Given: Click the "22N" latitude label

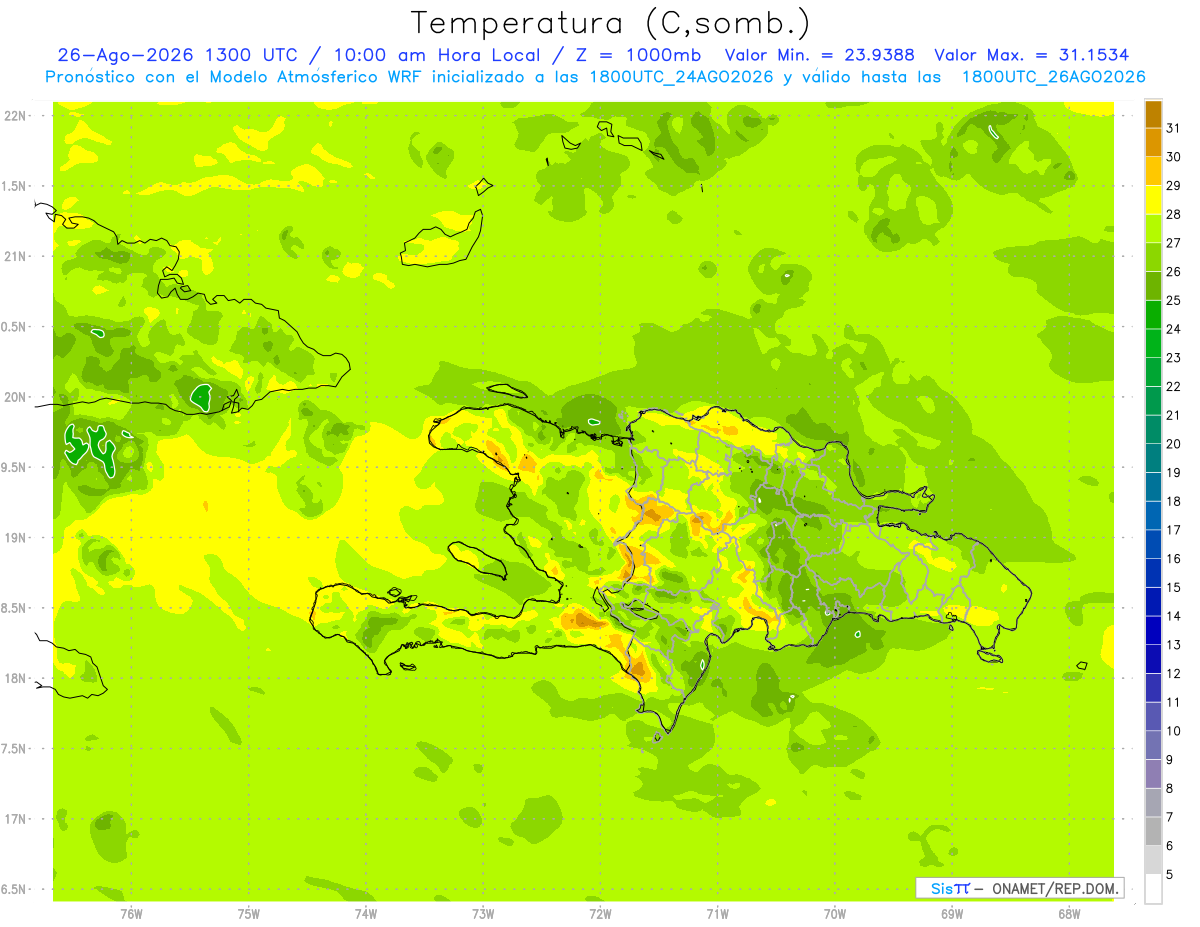Looking at the screenshot, I should pyautogui.click(x=17, y=116).
